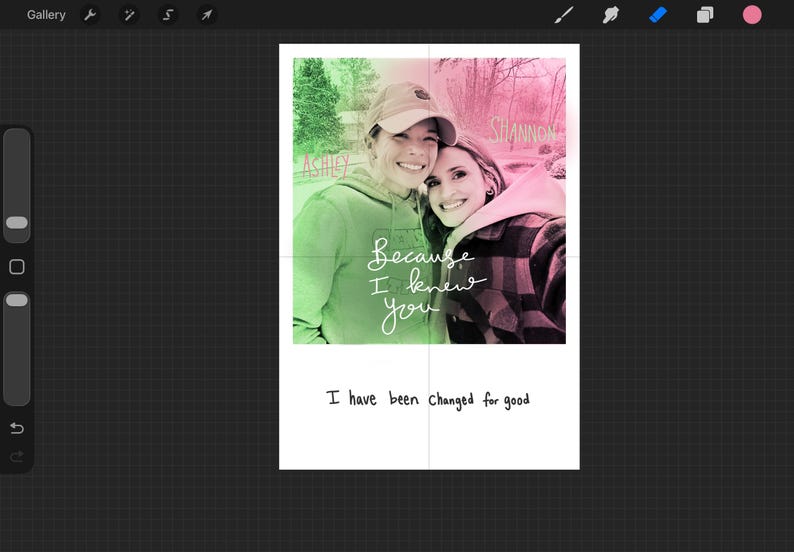Image resolution: width=794 pixels, height=552 pixels.
Task: Open the Layers panel
Action: pos(705,15)
